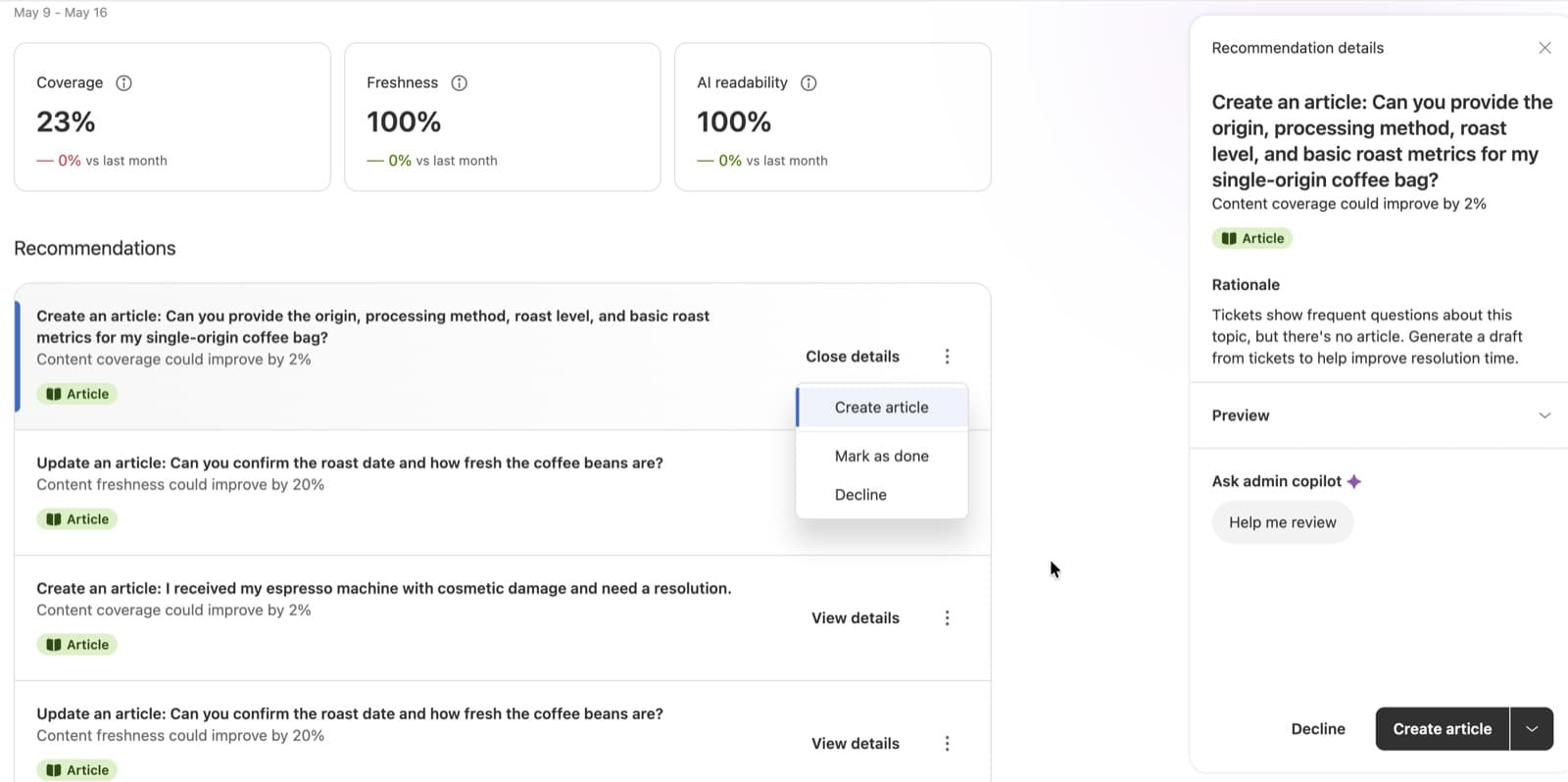Screen dimensions: 1568x782
Task: Click the Freshness info icon
Action: pos(459,83)
